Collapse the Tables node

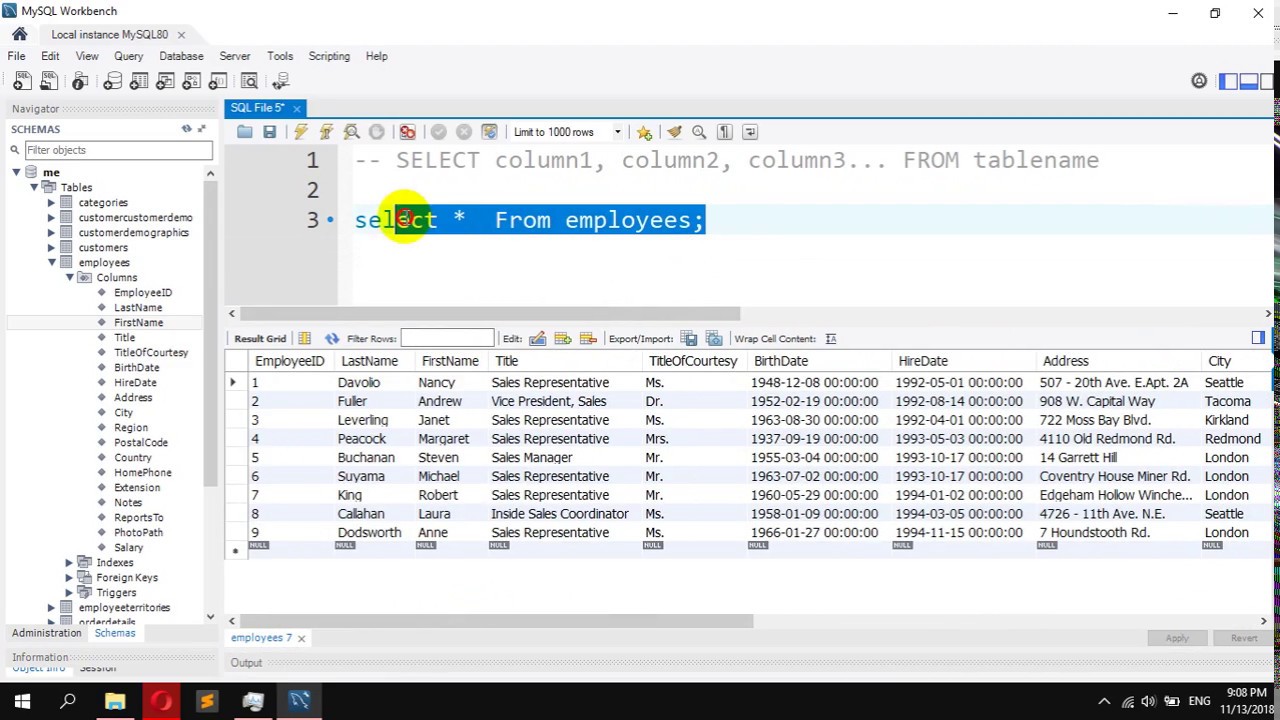(x=34, y=187)
